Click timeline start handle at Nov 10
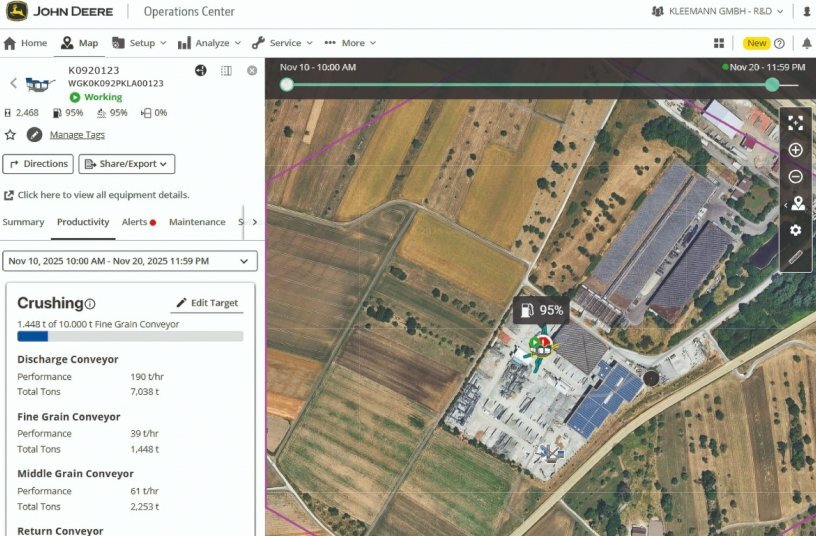 coord(286,84)
